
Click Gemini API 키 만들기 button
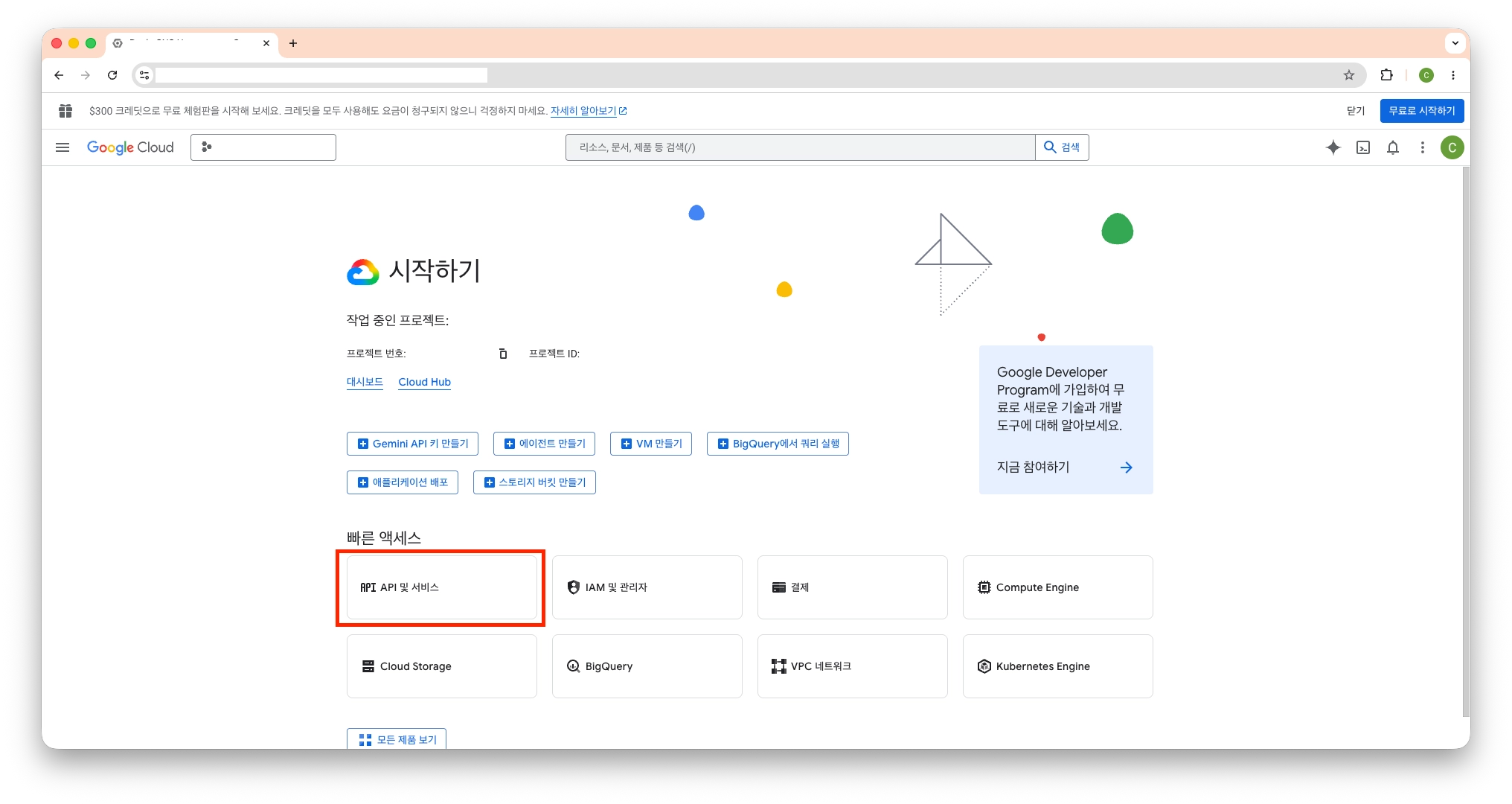(412, 444)
